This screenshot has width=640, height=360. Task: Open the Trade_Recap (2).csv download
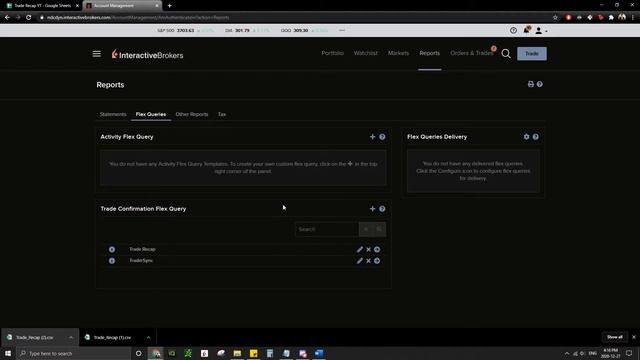pos(35,338)
